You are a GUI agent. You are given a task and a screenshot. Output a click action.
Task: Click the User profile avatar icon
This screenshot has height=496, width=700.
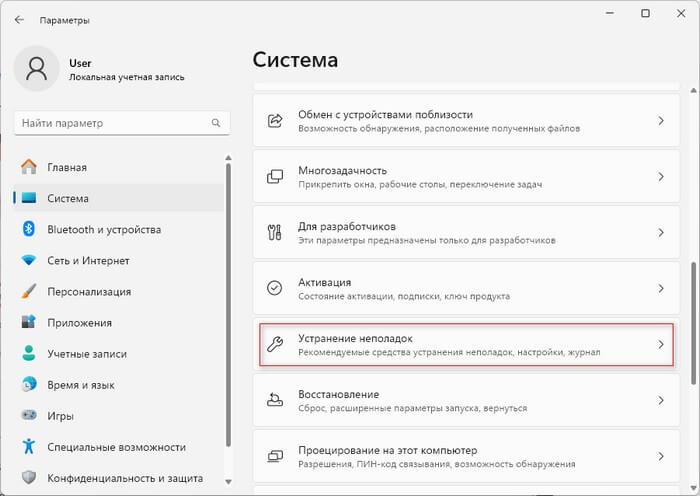coord(37,69)
